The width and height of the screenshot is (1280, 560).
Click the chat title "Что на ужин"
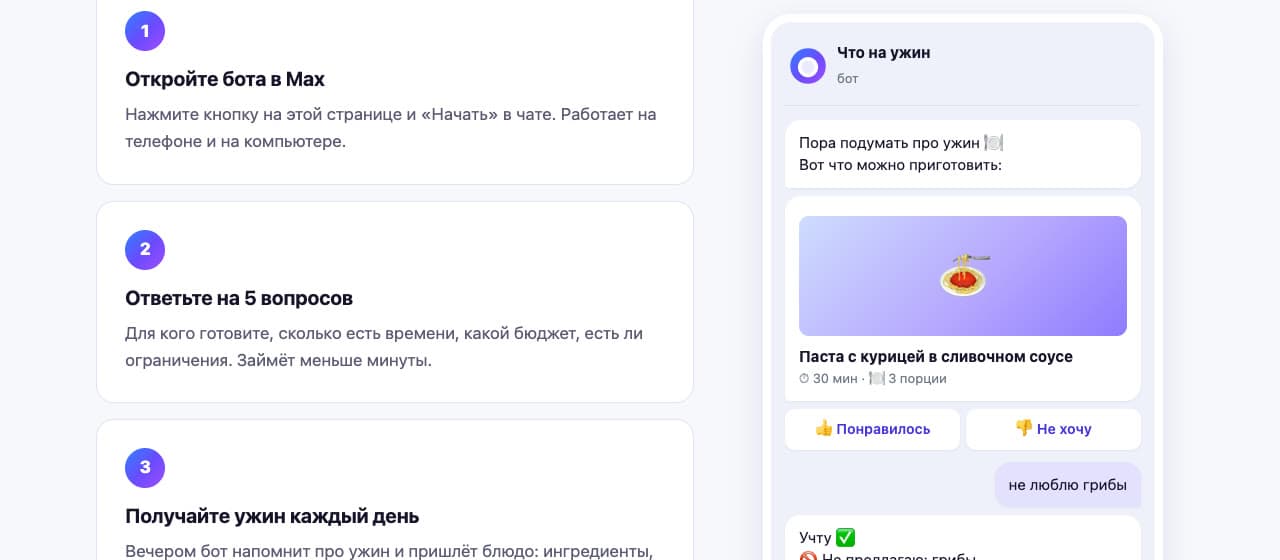pos(884,53)
